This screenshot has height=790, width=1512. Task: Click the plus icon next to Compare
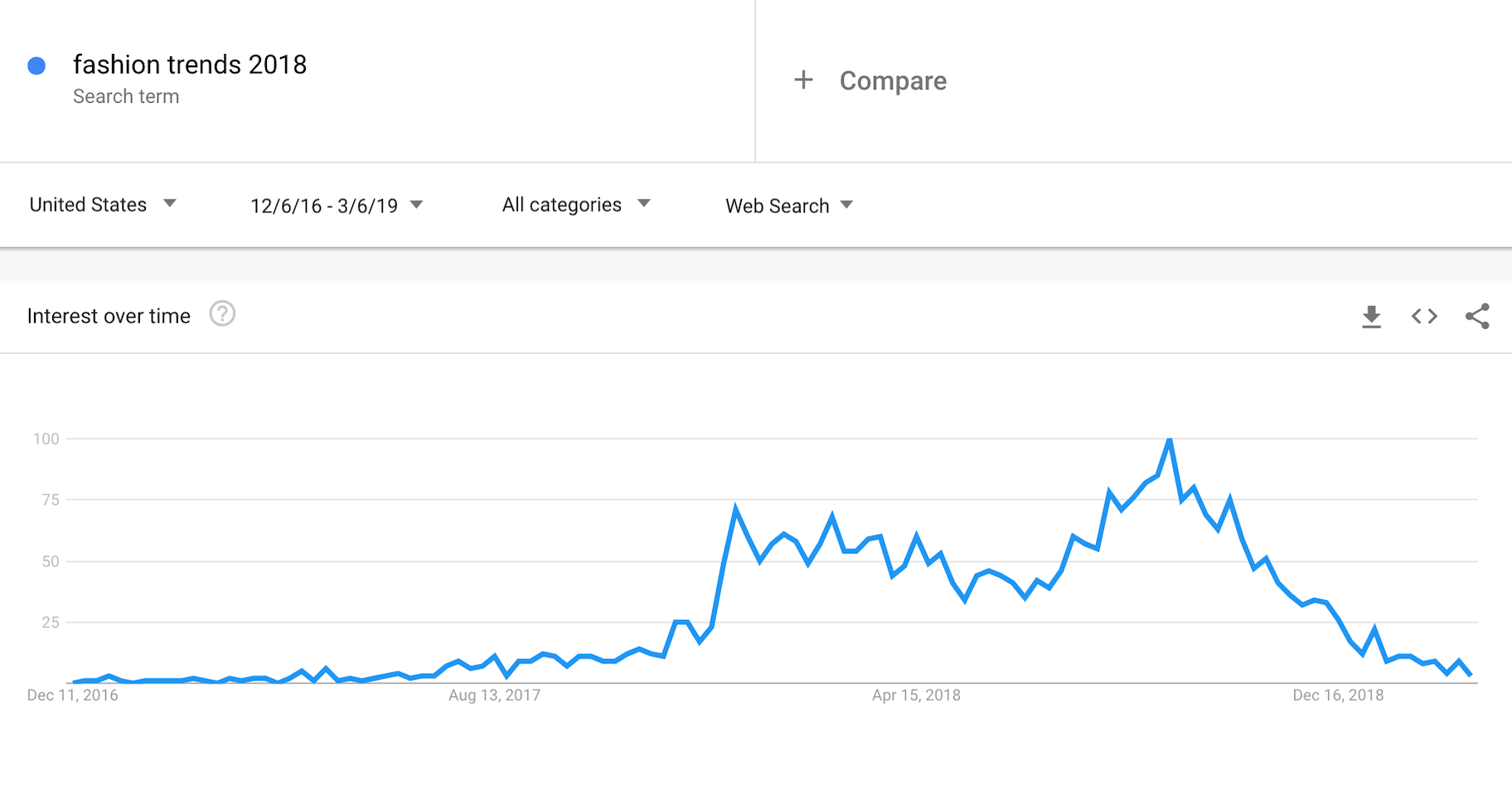point(803,80)
